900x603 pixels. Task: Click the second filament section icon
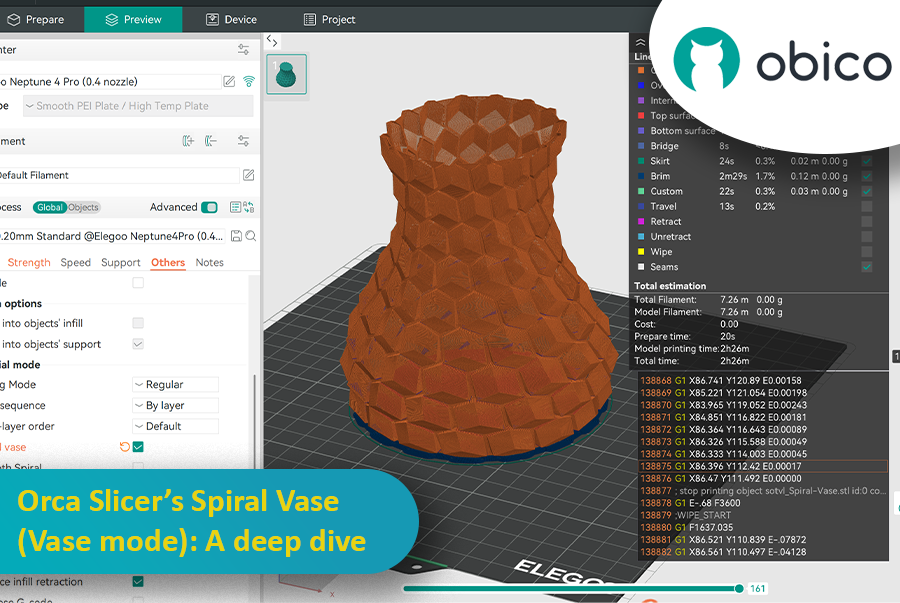[211, 141]
